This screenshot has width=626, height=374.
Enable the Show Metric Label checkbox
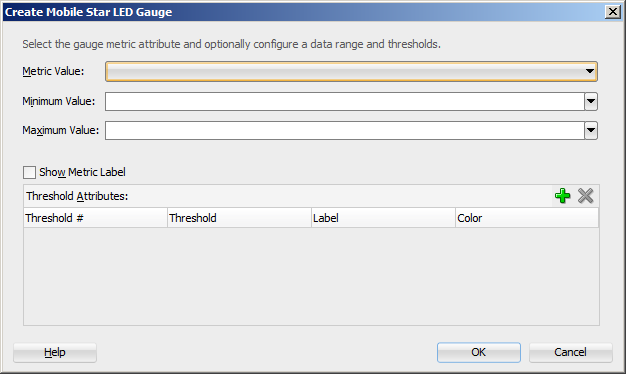point(29,172)
